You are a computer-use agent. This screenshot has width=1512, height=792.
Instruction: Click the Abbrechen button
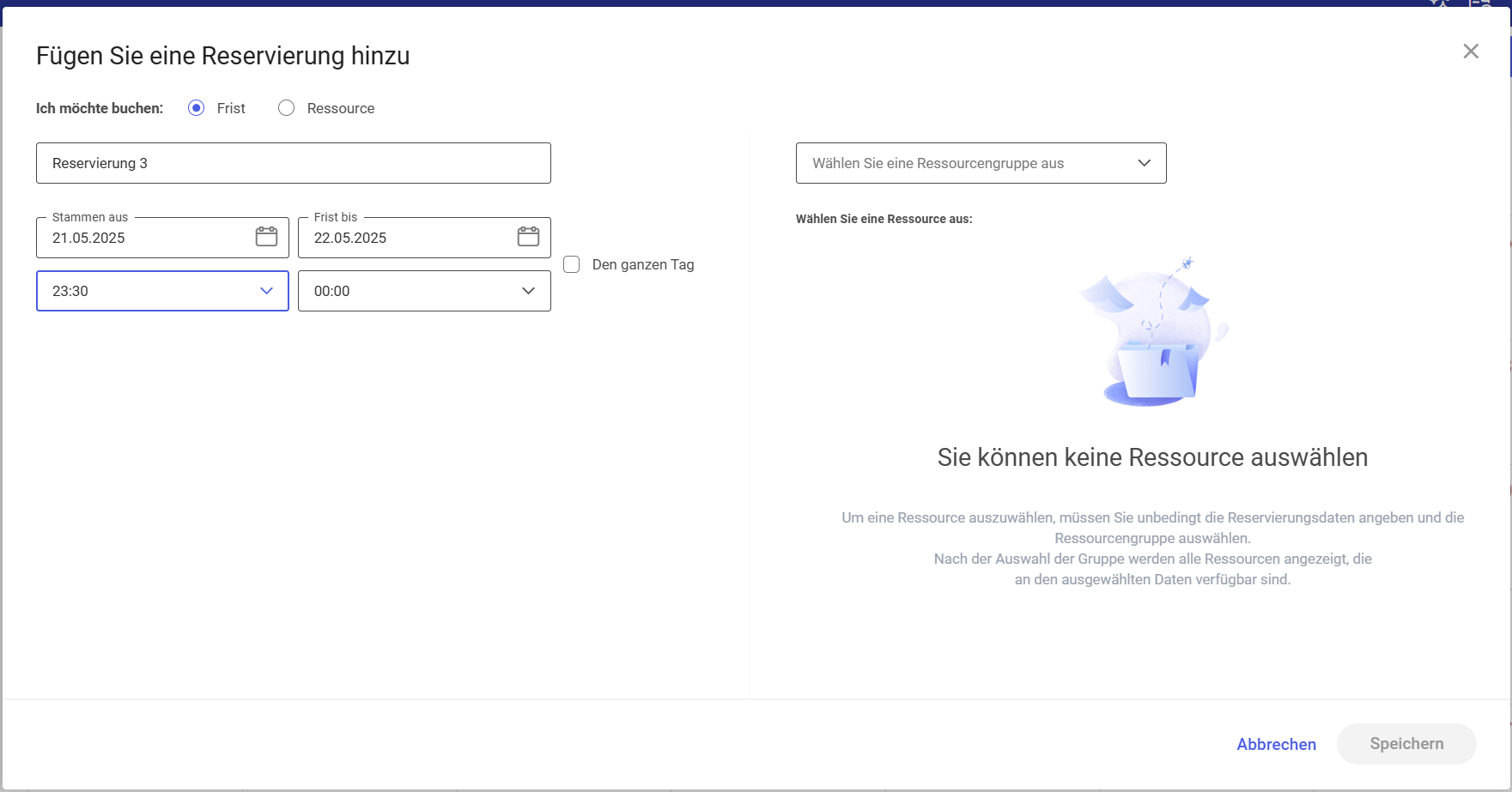(x=1276, y=744)
